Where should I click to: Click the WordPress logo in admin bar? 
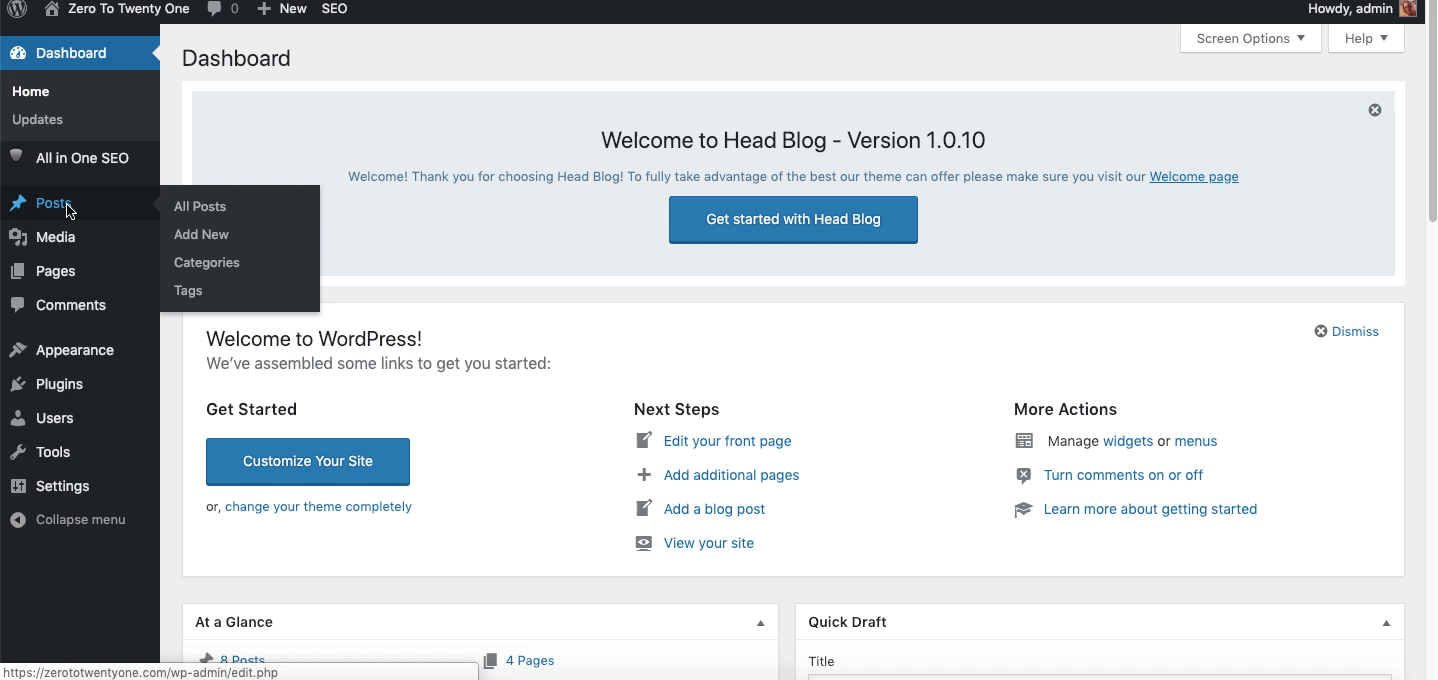coord(17,9)
